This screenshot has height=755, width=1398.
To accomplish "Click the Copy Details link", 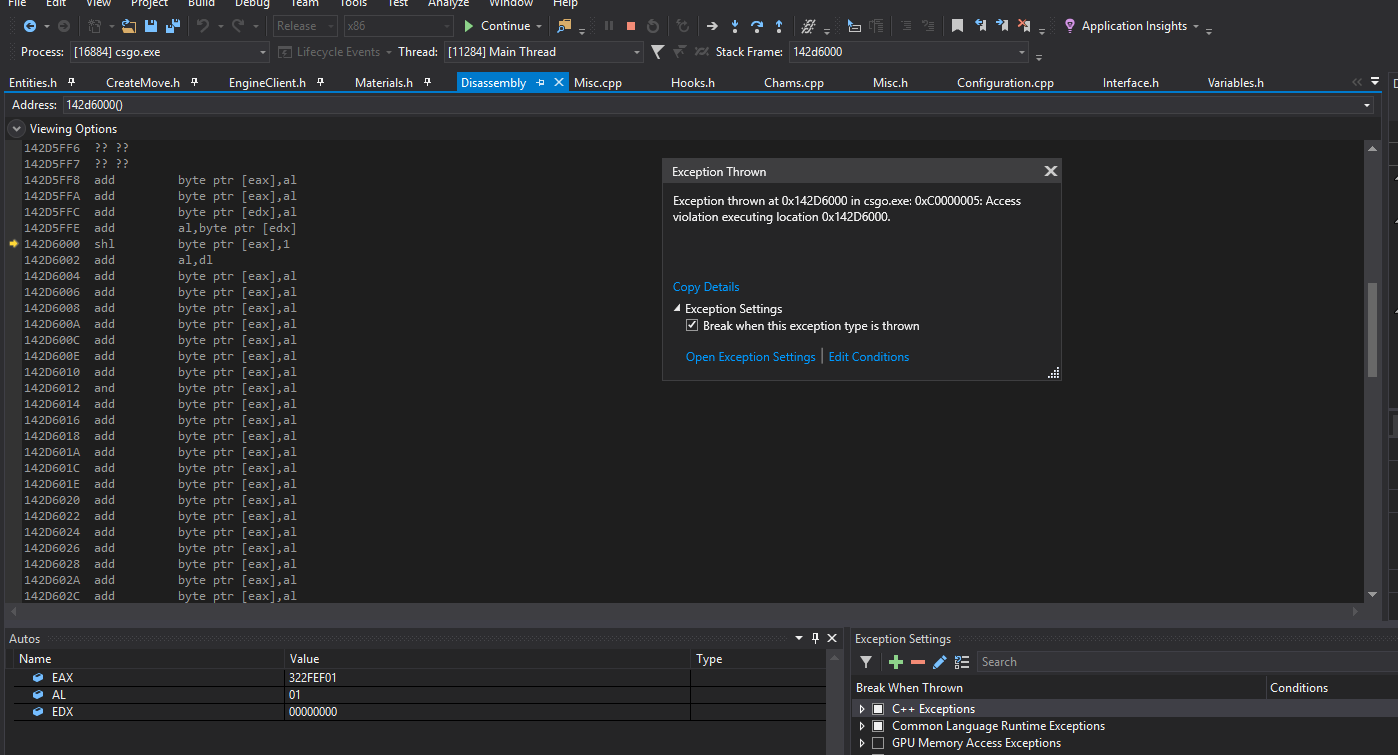I will pyautogui.click(x=706, y=287).
